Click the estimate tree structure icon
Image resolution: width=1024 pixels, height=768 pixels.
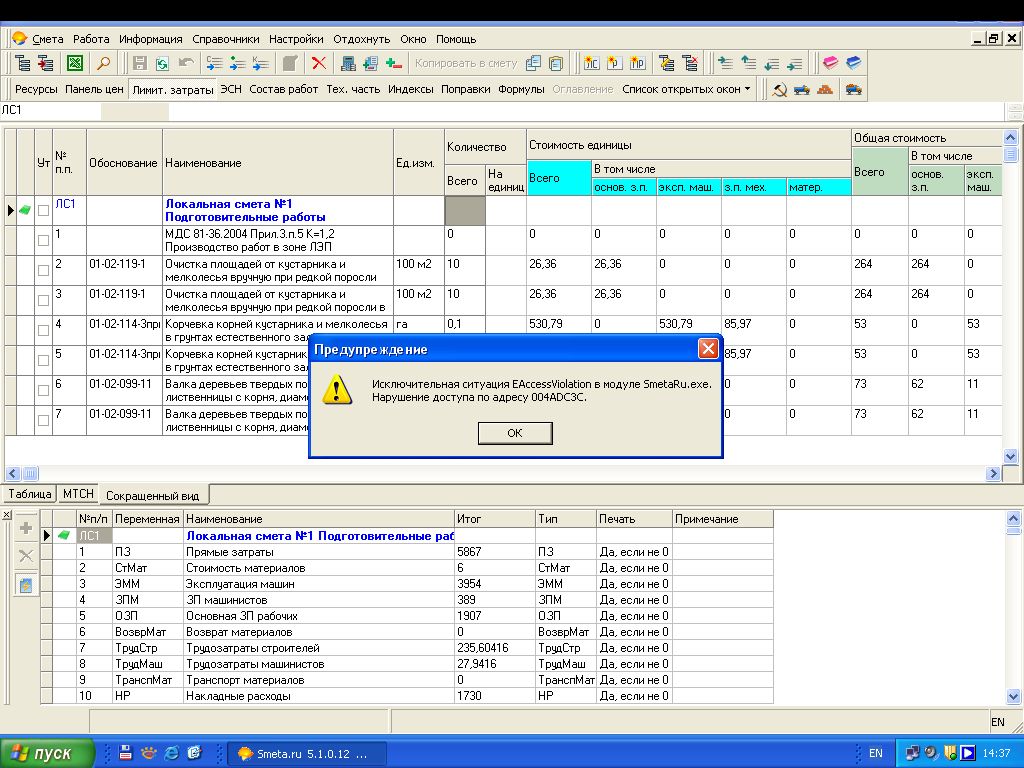click(23, 63)
